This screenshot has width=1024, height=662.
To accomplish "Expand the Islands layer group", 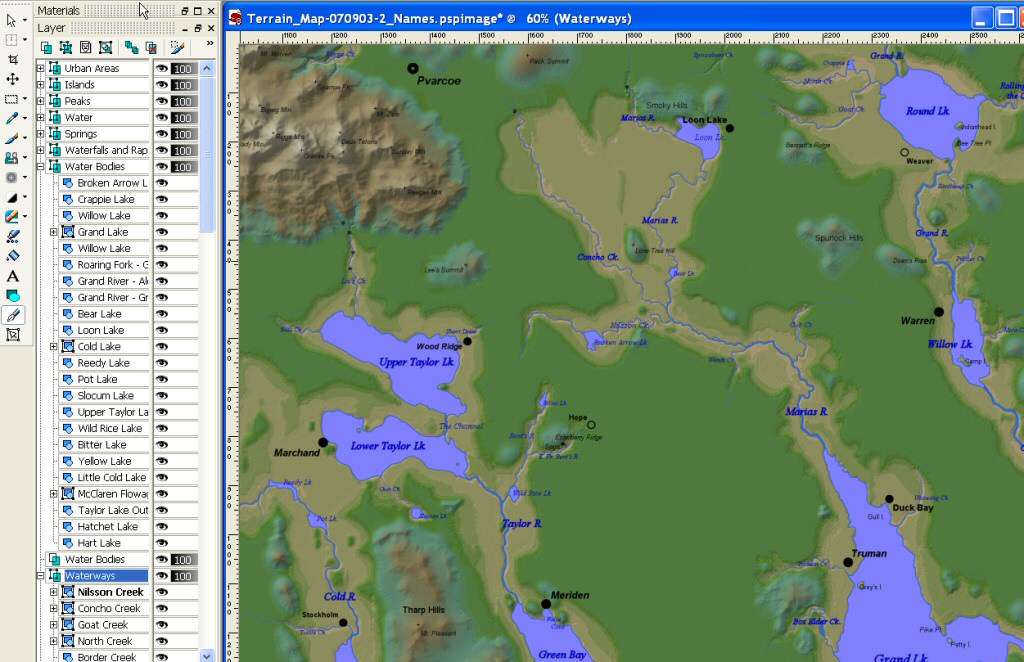I will point(41,85).
